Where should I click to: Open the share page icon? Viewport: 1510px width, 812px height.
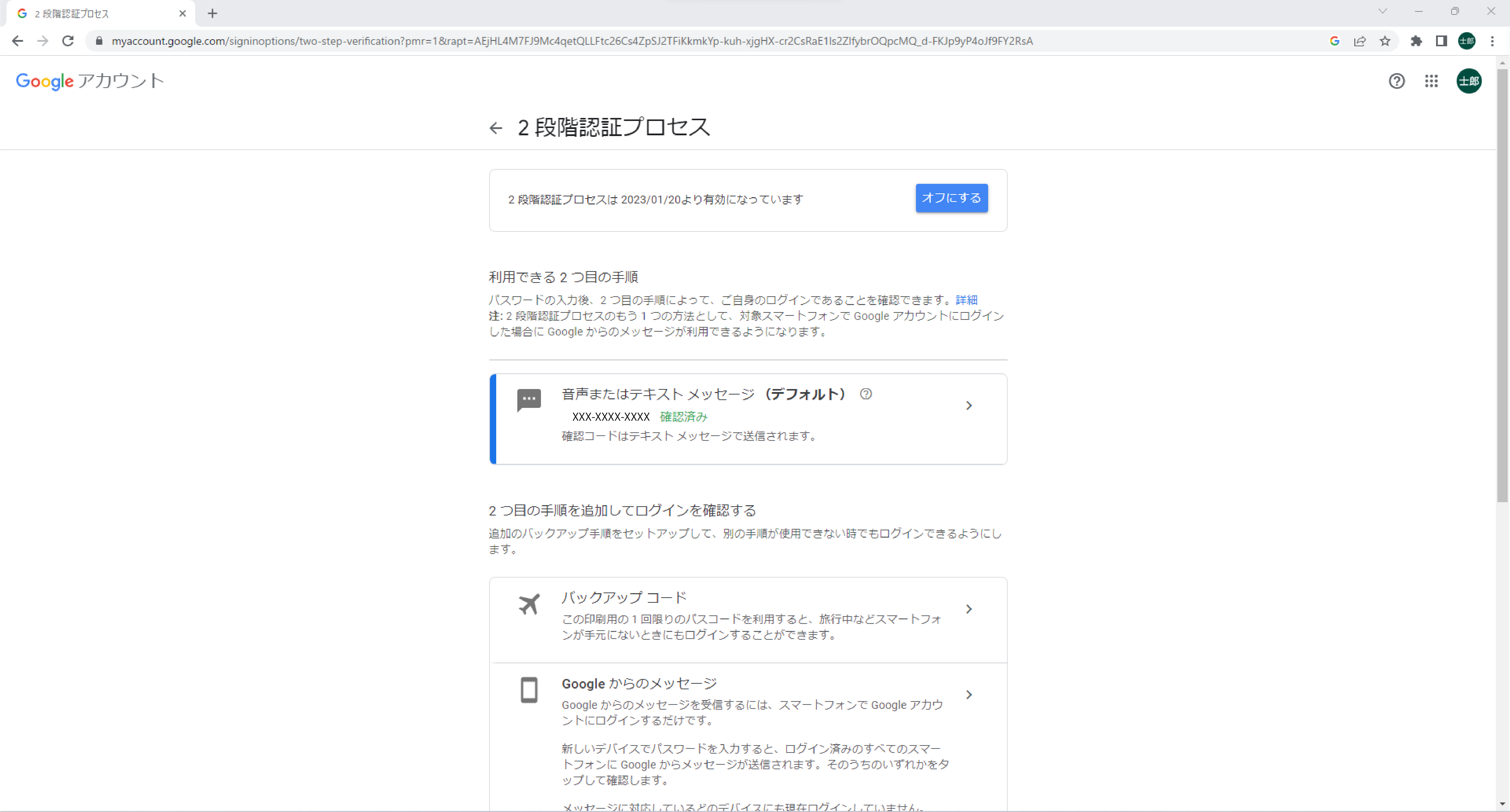1359,41
